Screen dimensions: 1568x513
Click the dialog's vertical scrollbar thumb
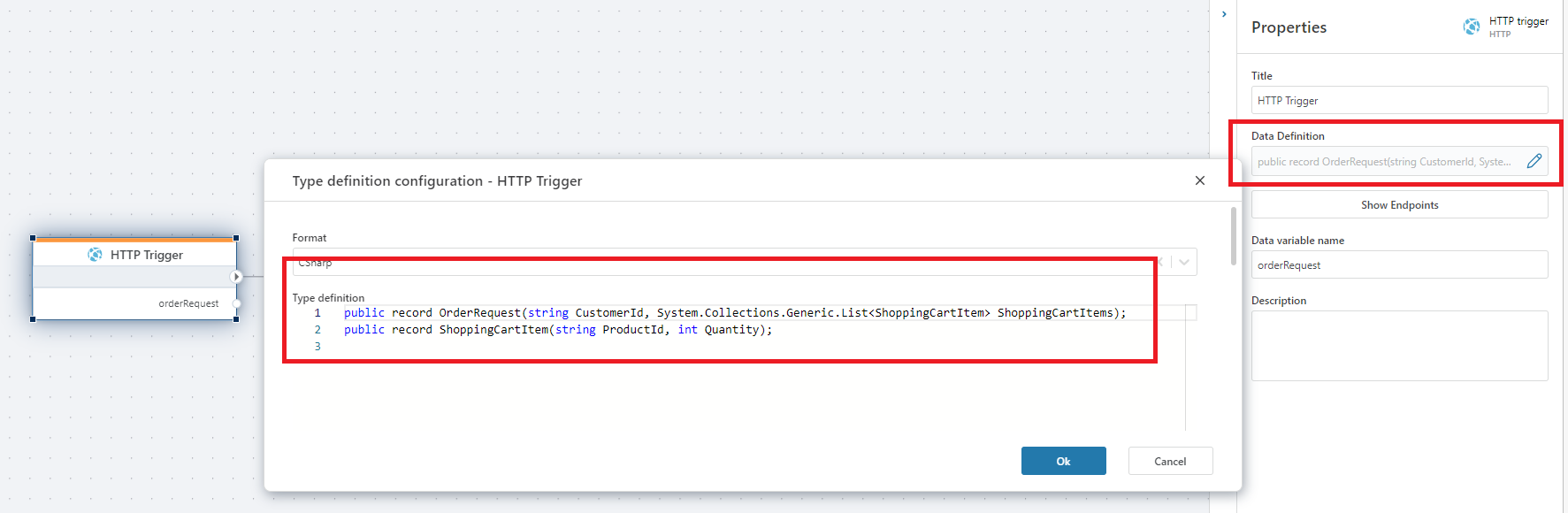coord(1234,236)
